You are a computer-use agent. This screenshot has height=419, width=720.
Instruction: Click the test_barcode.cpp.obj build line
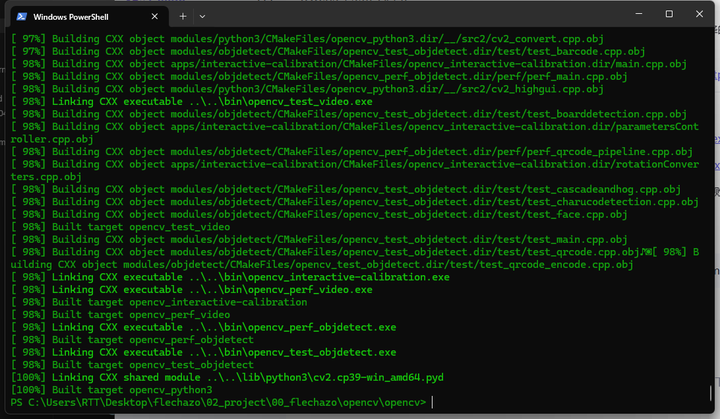click(x=327, y=51)
